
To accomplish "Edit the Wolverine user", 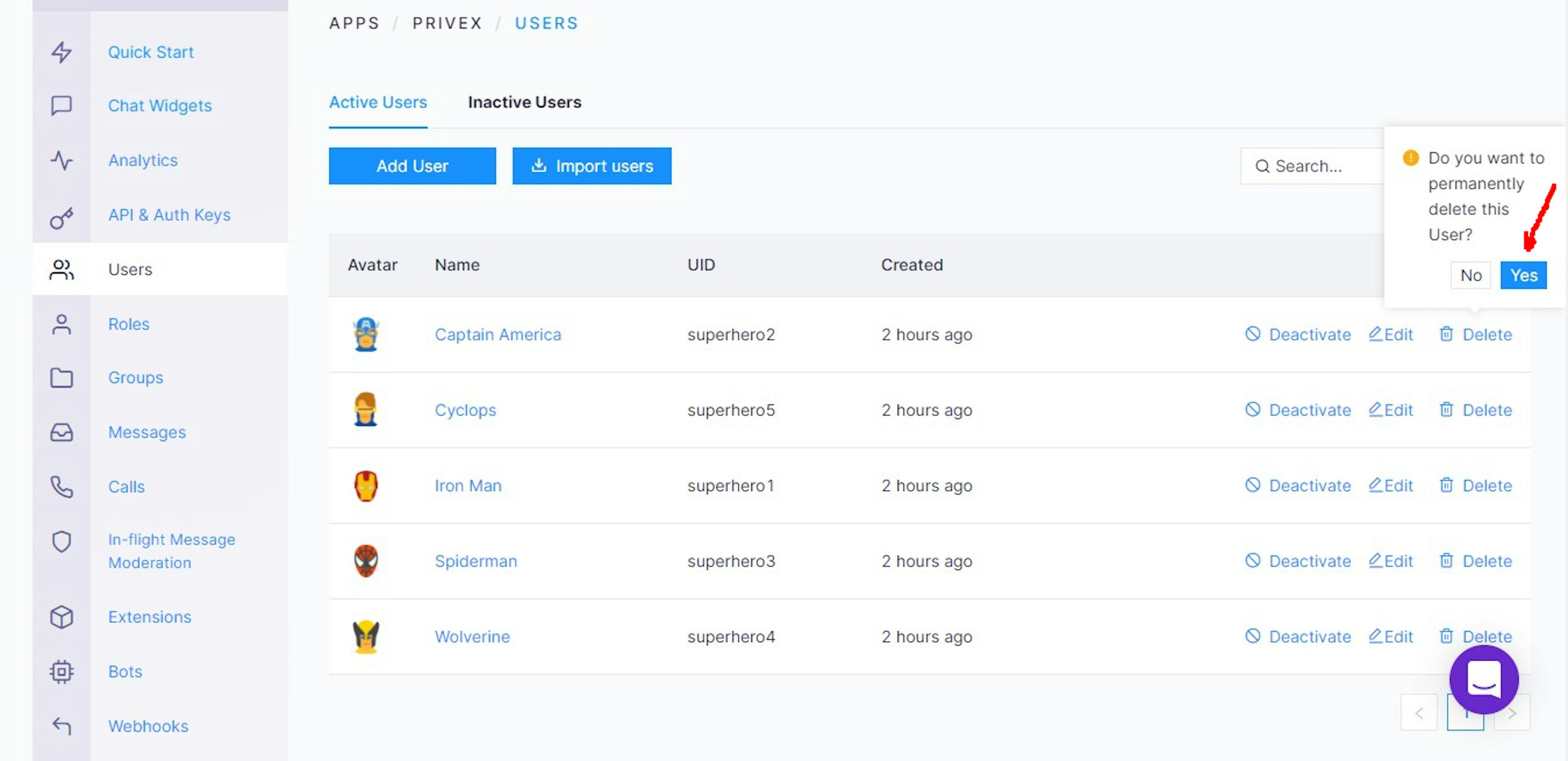I will (x=1391, y=637).
